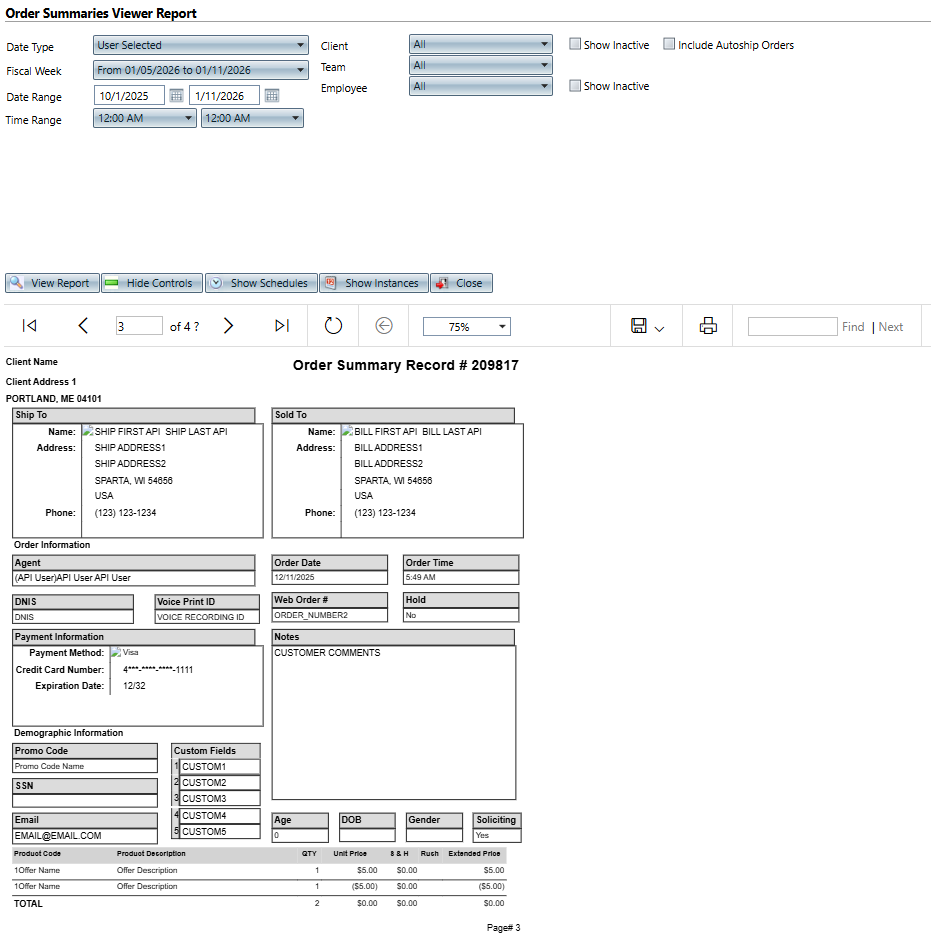Go to first report page

coord(29,326)
